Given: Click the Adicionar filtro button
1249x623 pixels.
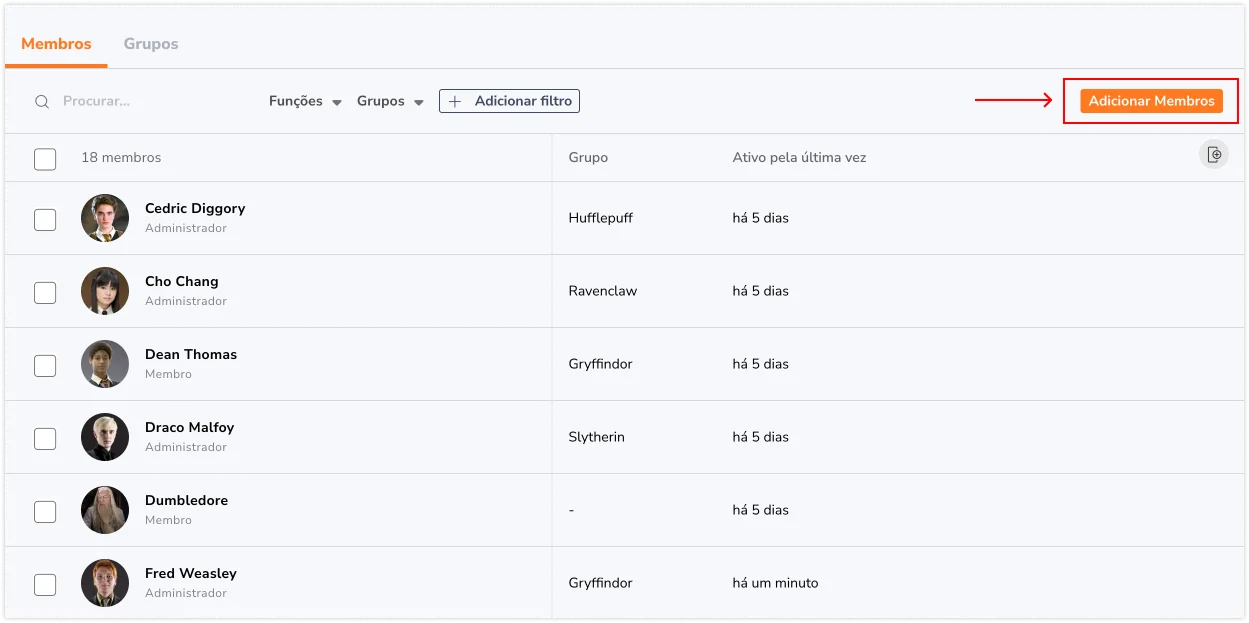Looking at the screenshot, I should pos(509,101).
